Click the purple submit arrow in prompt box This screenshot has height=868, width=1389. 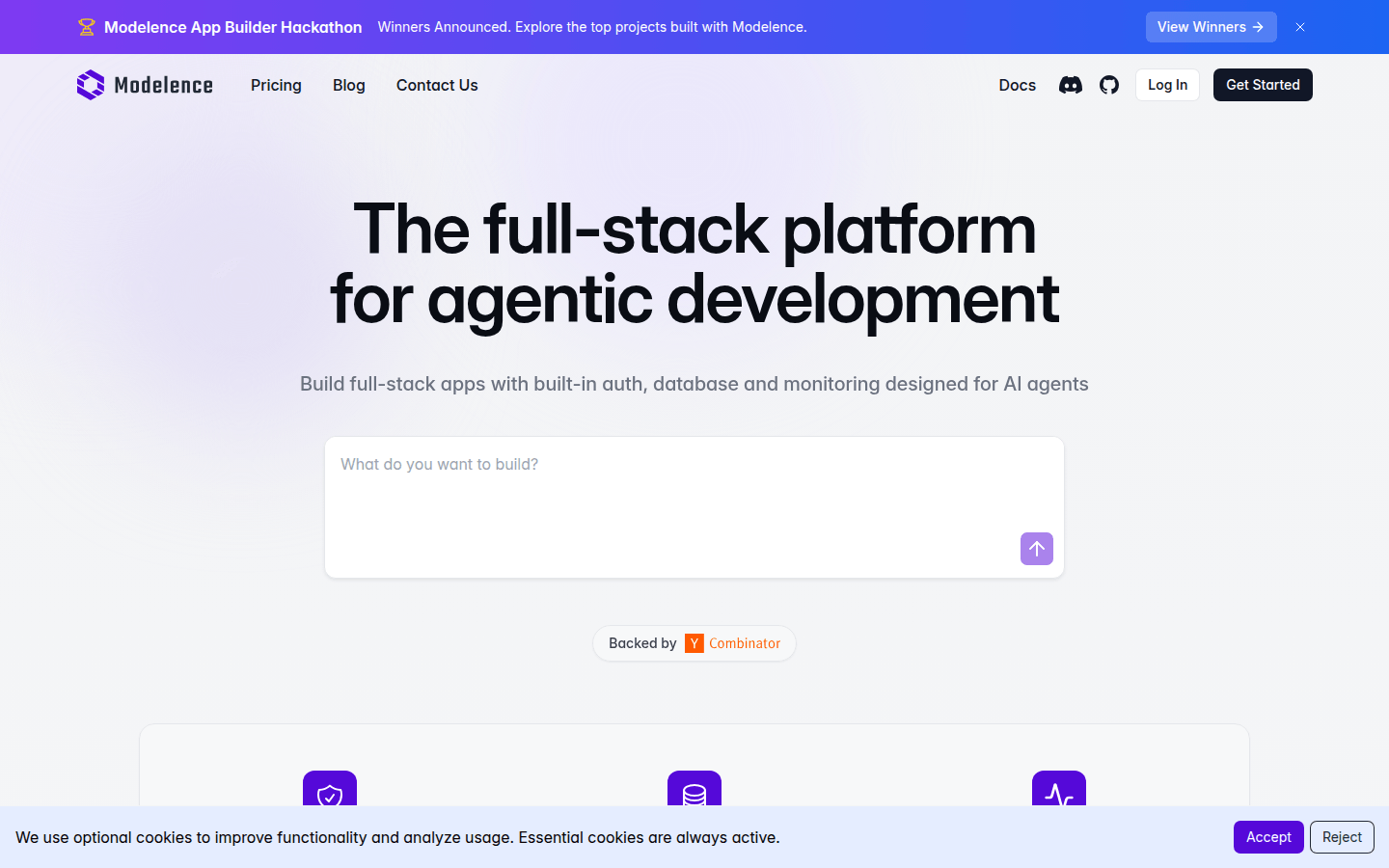coord(1036,549)
